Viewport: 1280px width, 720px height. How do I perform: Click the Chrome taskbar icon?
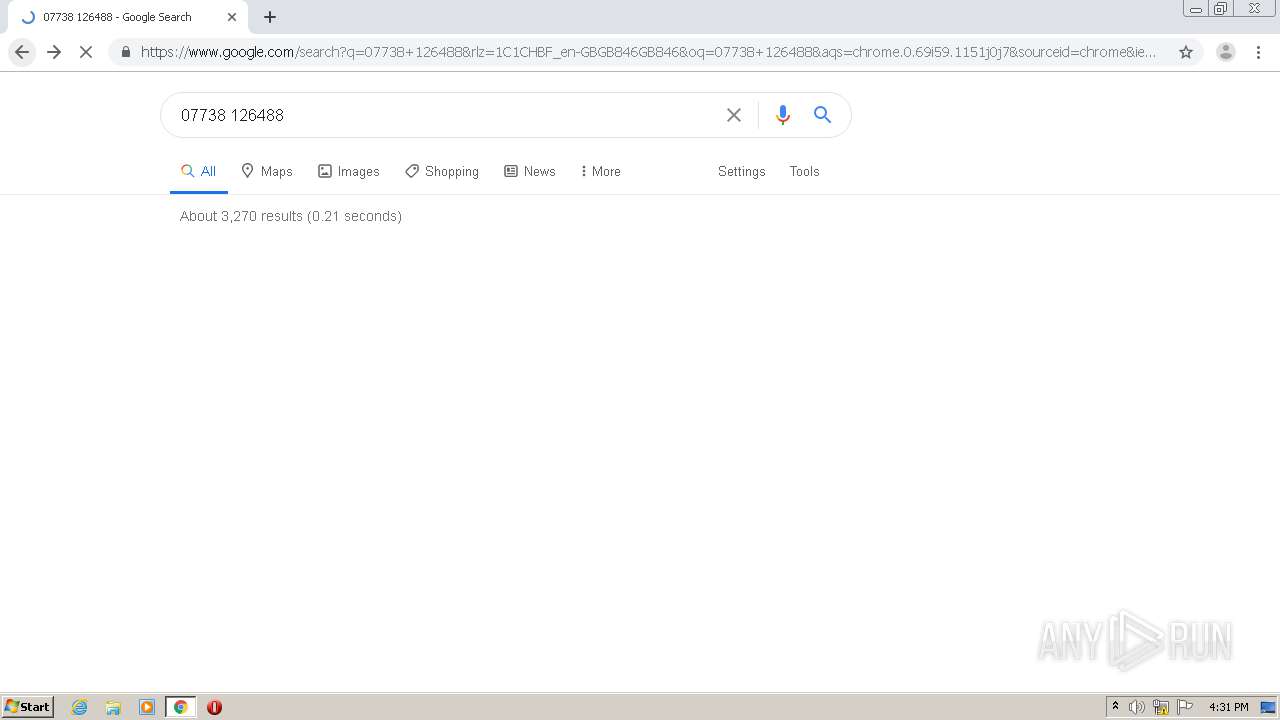coord(181,707)
